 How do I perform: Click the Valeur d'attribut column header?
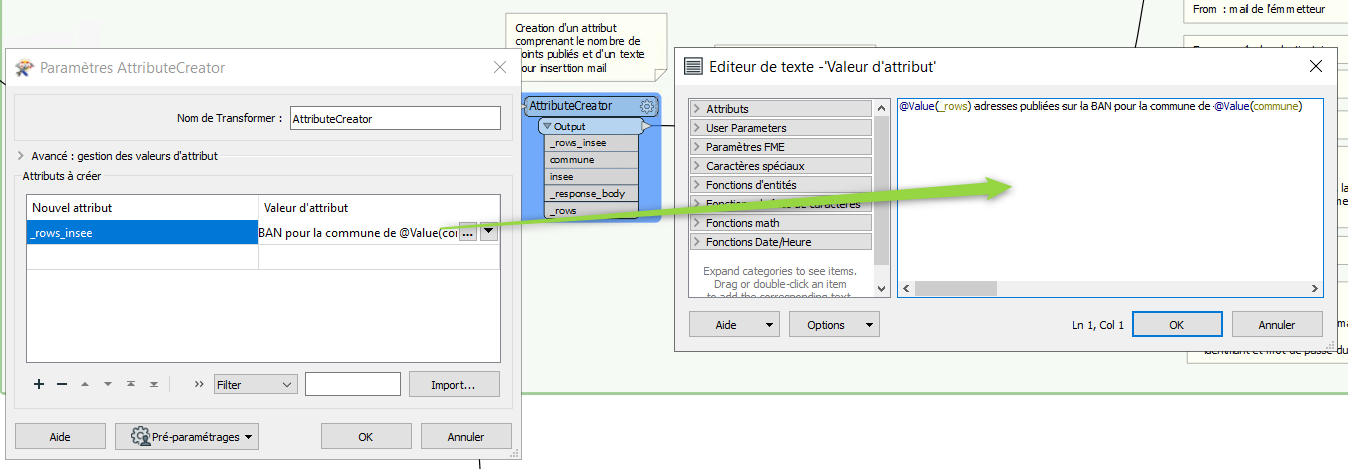pos(379,208)
